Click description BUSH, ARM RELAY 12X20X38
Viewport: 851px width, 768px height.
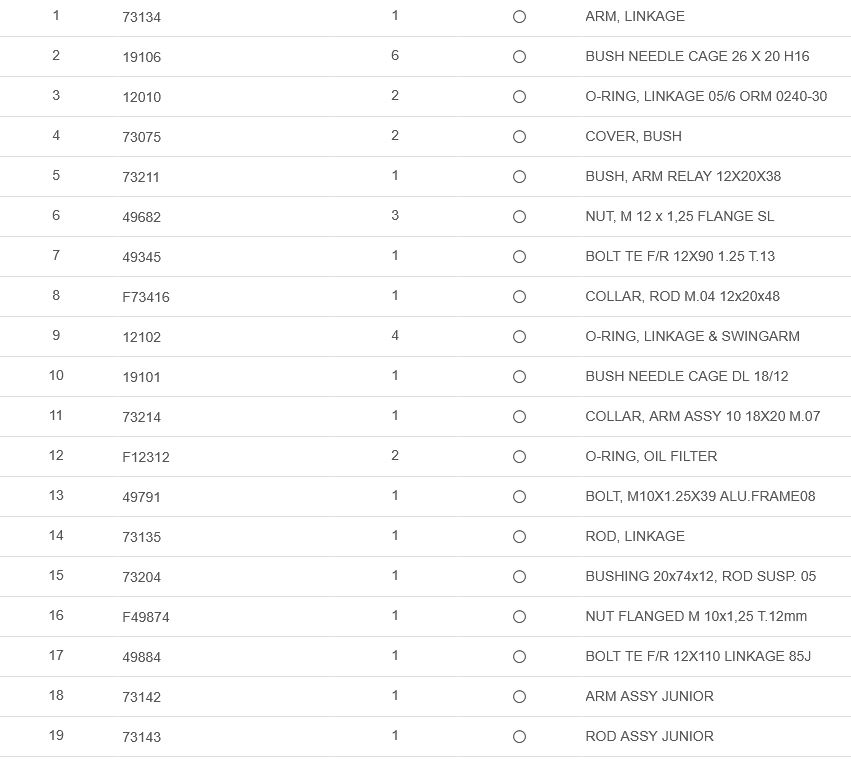click(x=683, y=176)
